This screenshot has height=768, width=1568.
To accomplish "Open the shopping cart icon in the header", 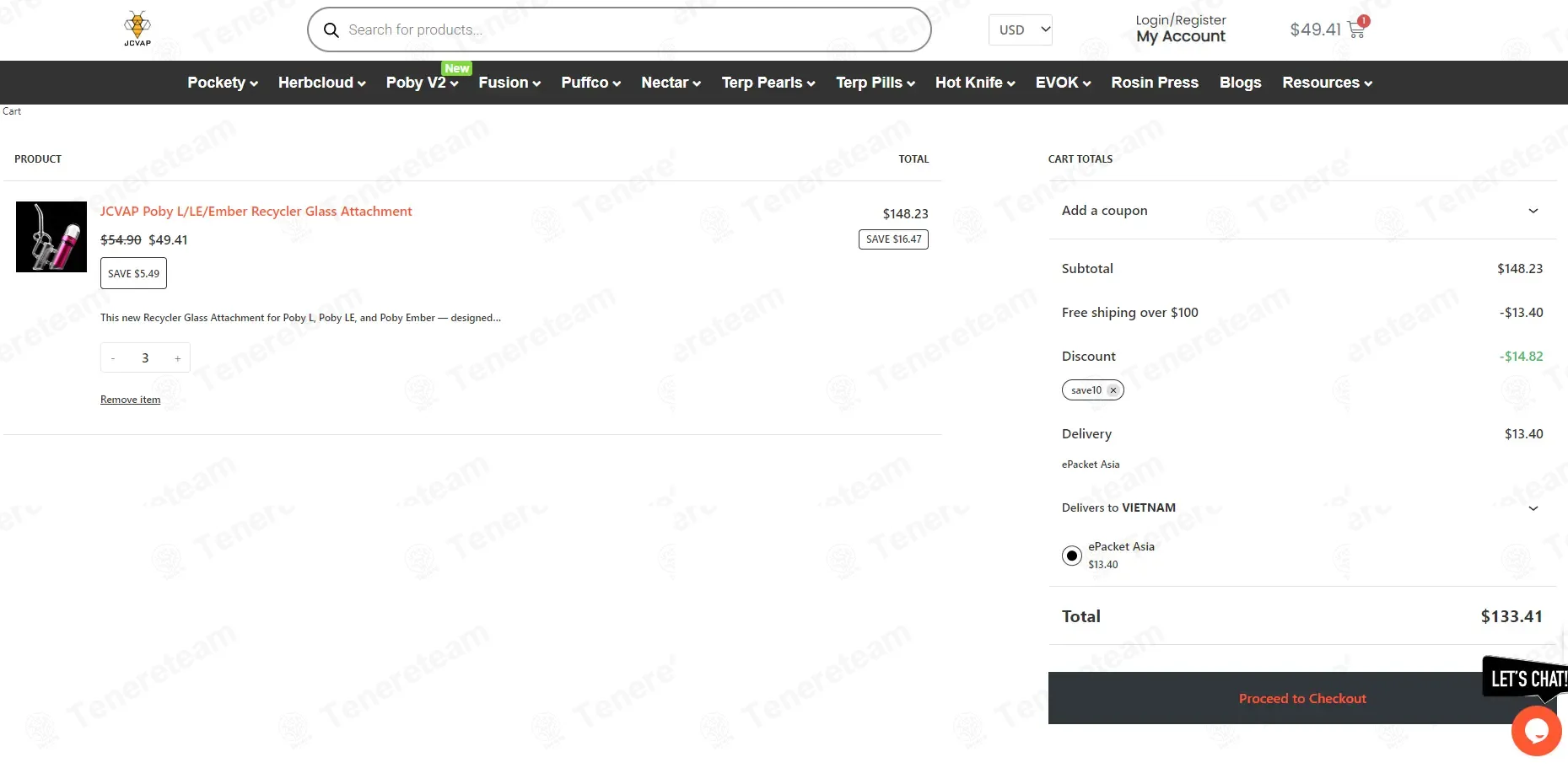I will (x=1357, y=29).
